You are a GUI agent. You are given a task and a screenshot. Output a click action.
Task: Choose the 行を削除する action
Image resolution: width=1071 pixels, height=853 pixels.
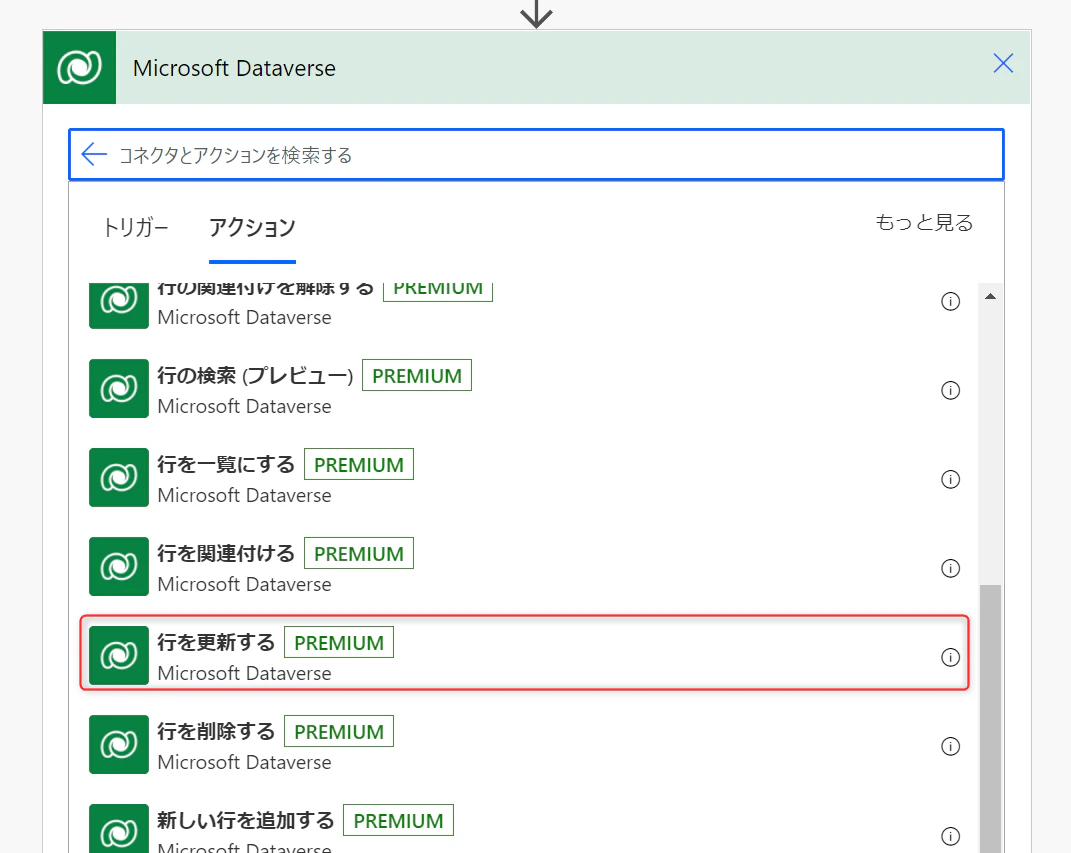coord(524,744)
